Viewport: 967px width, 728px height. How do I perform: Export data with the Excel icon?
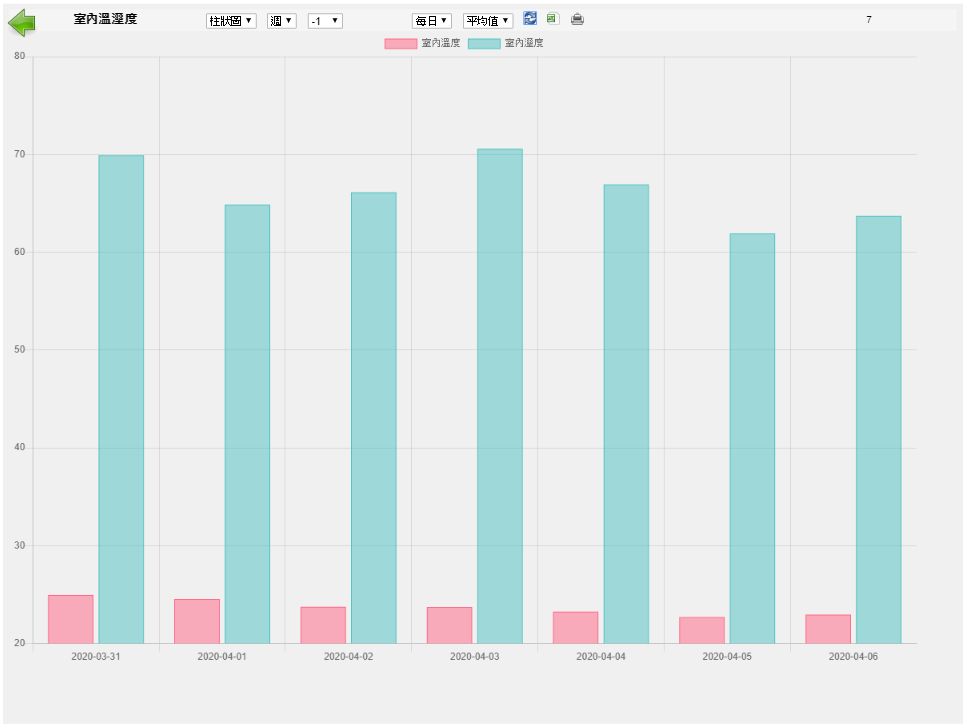553,19
